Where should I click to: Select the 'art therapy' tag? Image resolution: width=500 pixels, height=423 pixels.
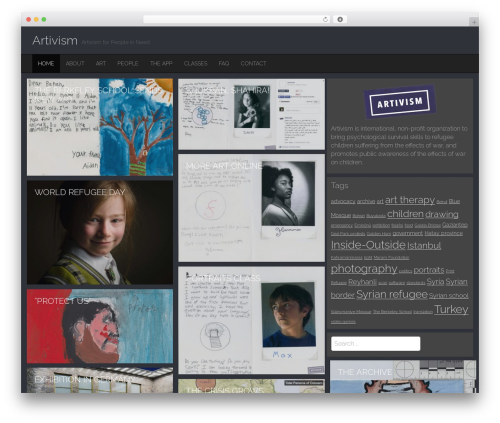click(x=410, y=200)
